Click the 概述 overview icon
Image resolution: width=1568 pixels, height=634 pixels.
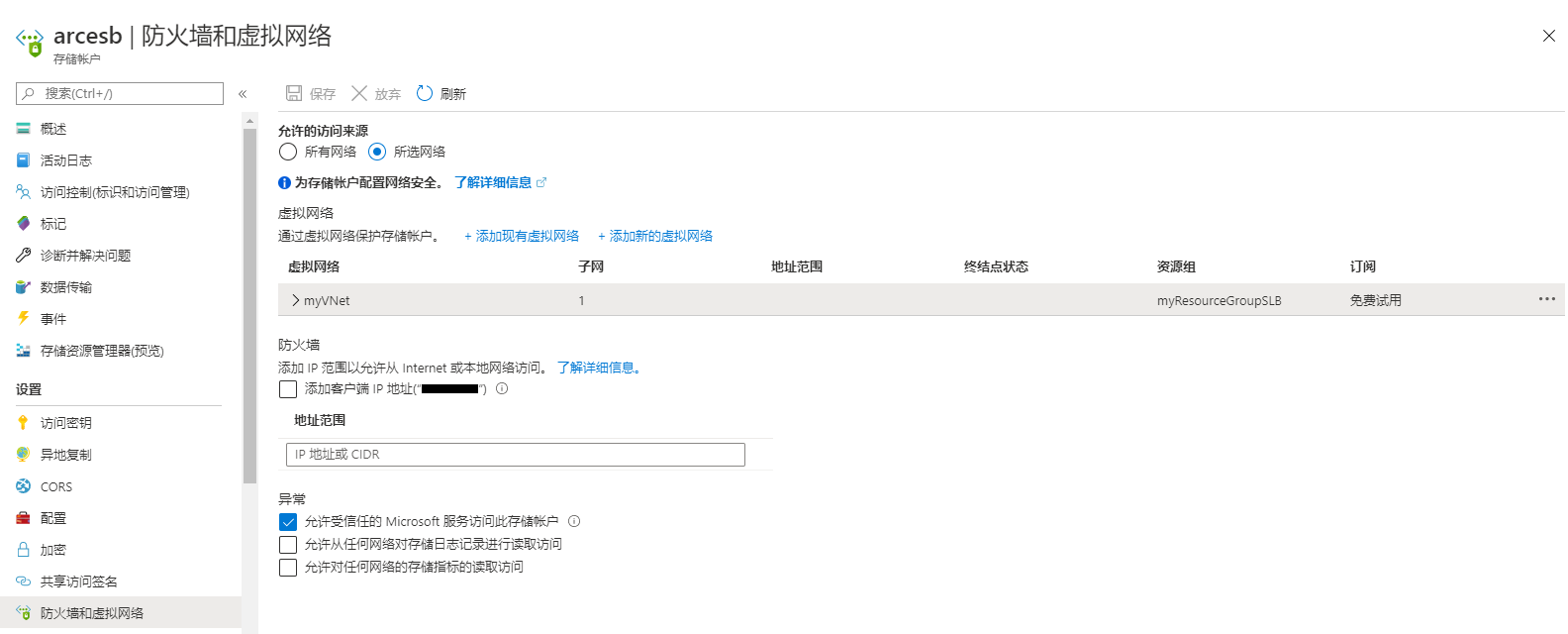pos(24,129)
